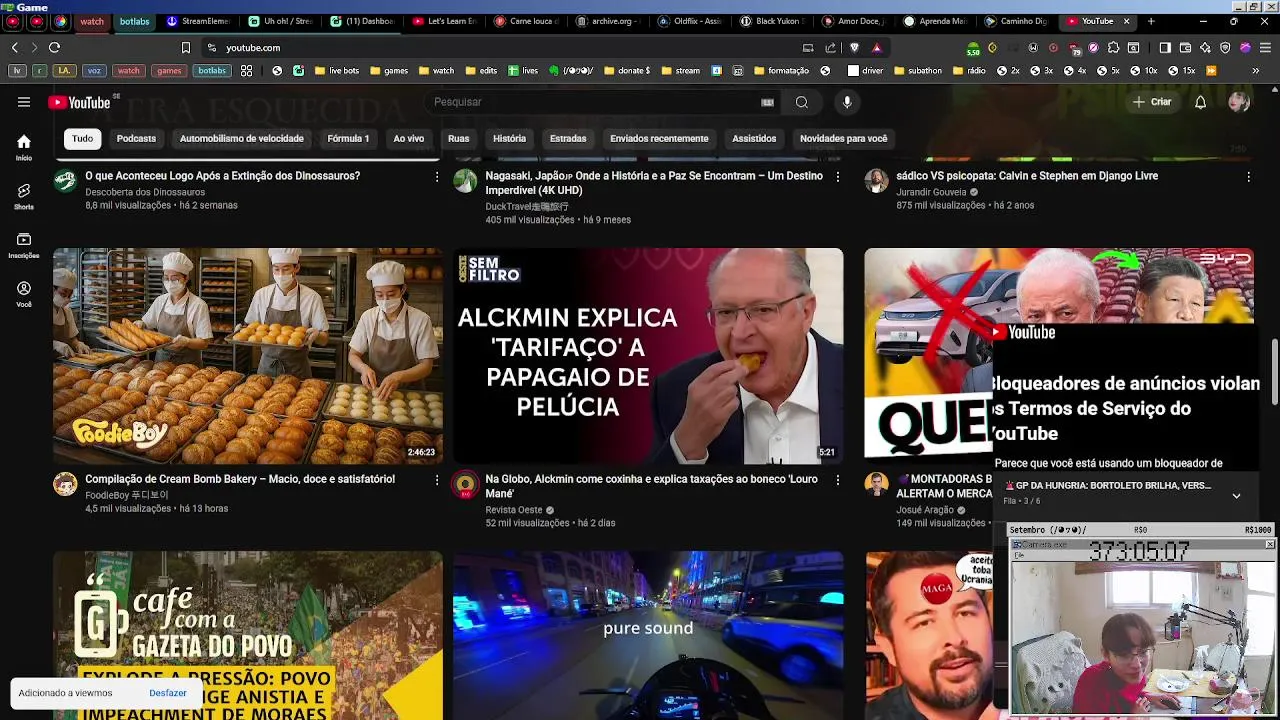Start voice search with microphone icon
The image size is (1280, 720).
(847, 102)
